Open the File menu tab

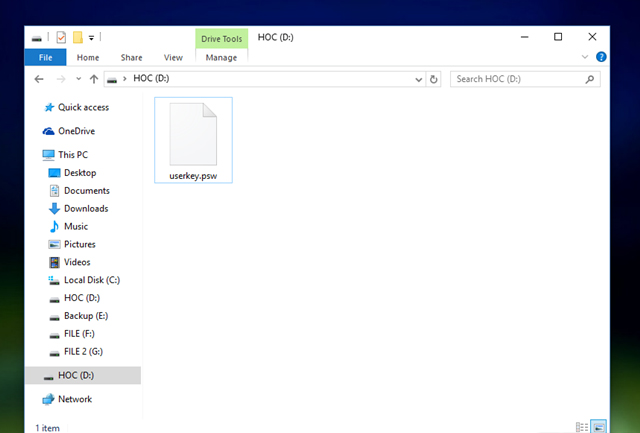(45, 58)
